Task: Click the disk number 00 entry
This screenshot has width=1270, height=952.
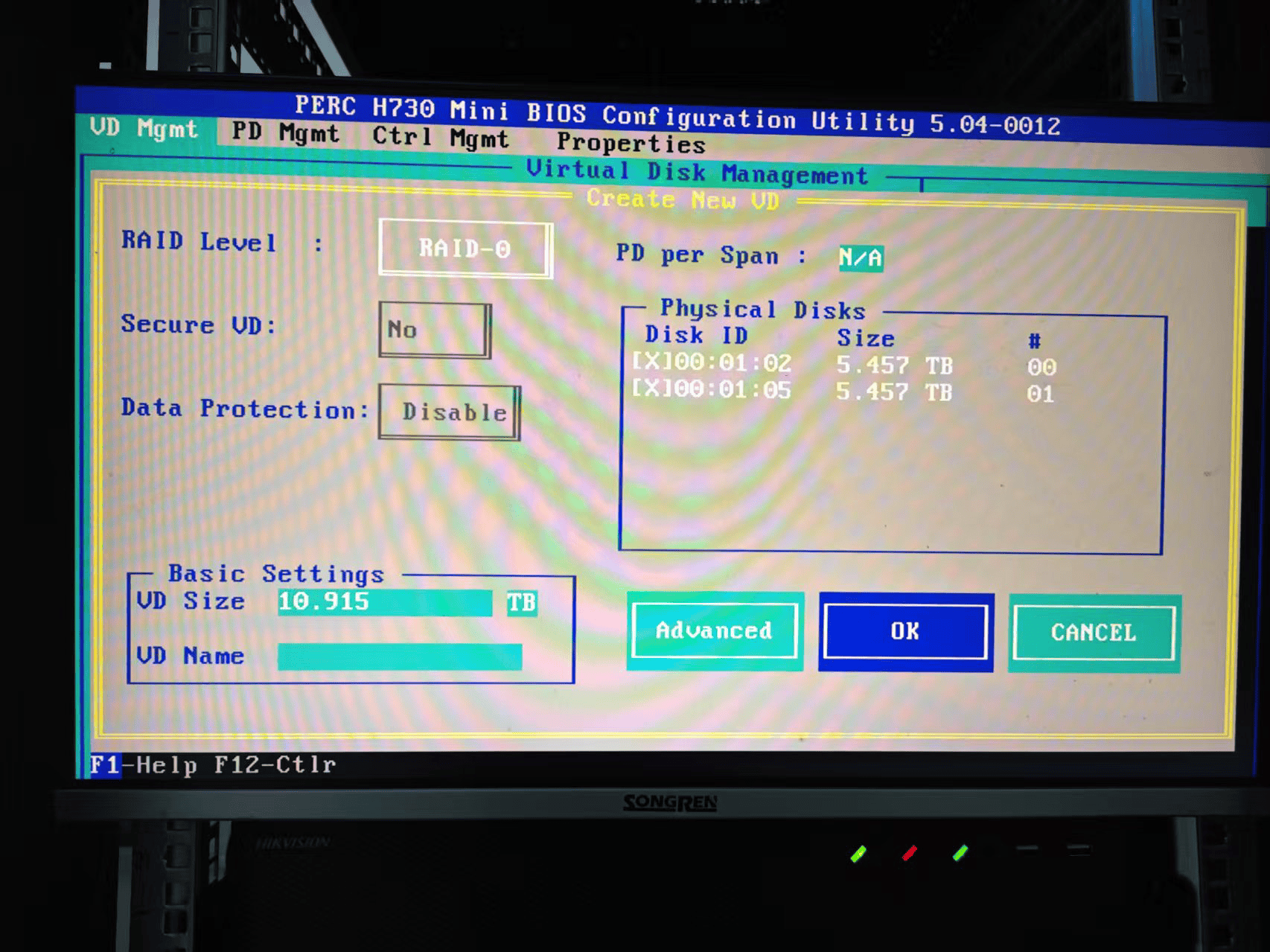Action: (x=1041, y=367)
